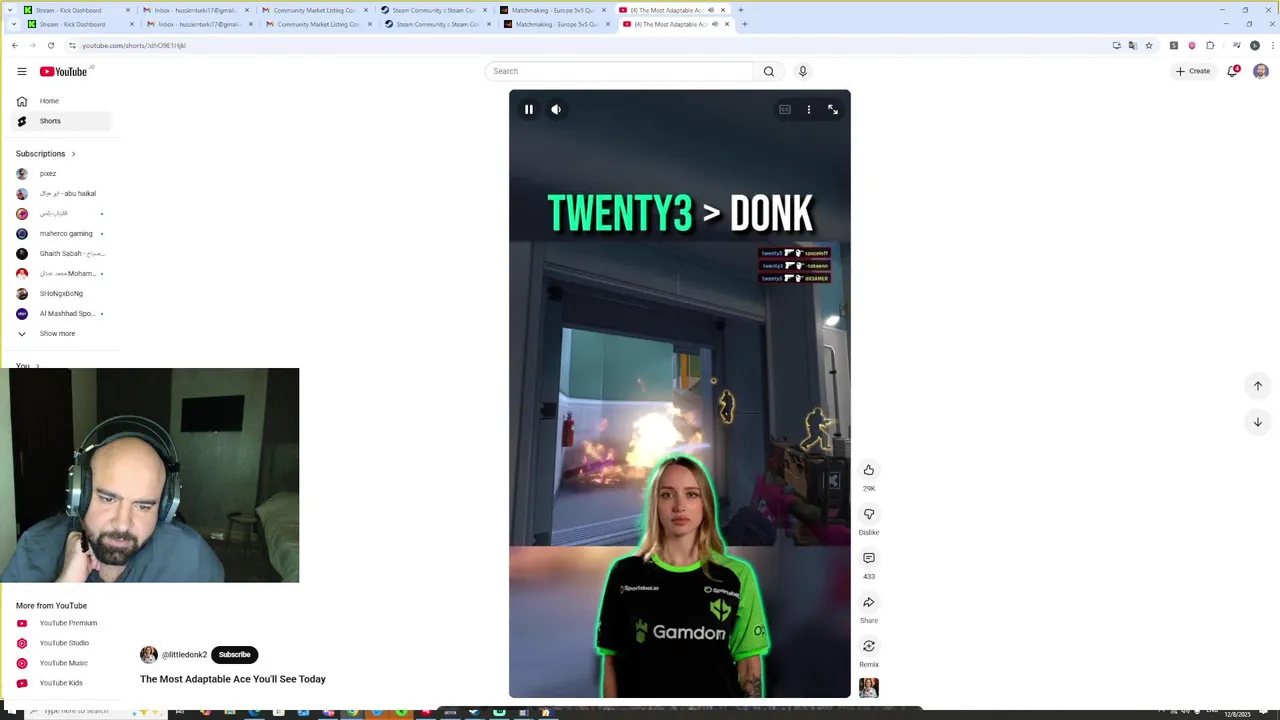
Task: View site information icon in address bar
Action: point(72,45)
